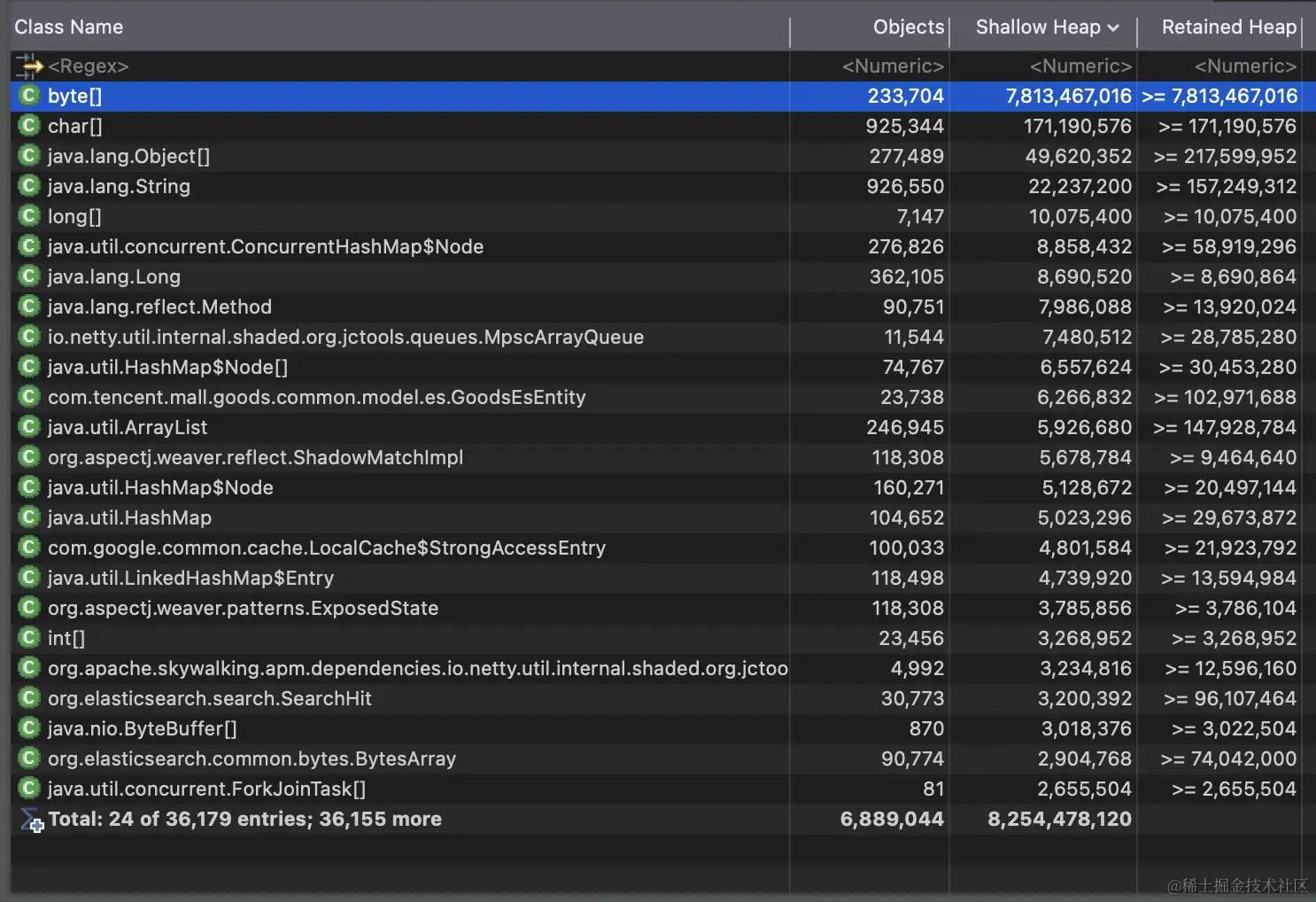This screenshot has width=1316, height=902.
Task: Click the LinkedHashMap$Entry class icon
Action: point(29,578)
